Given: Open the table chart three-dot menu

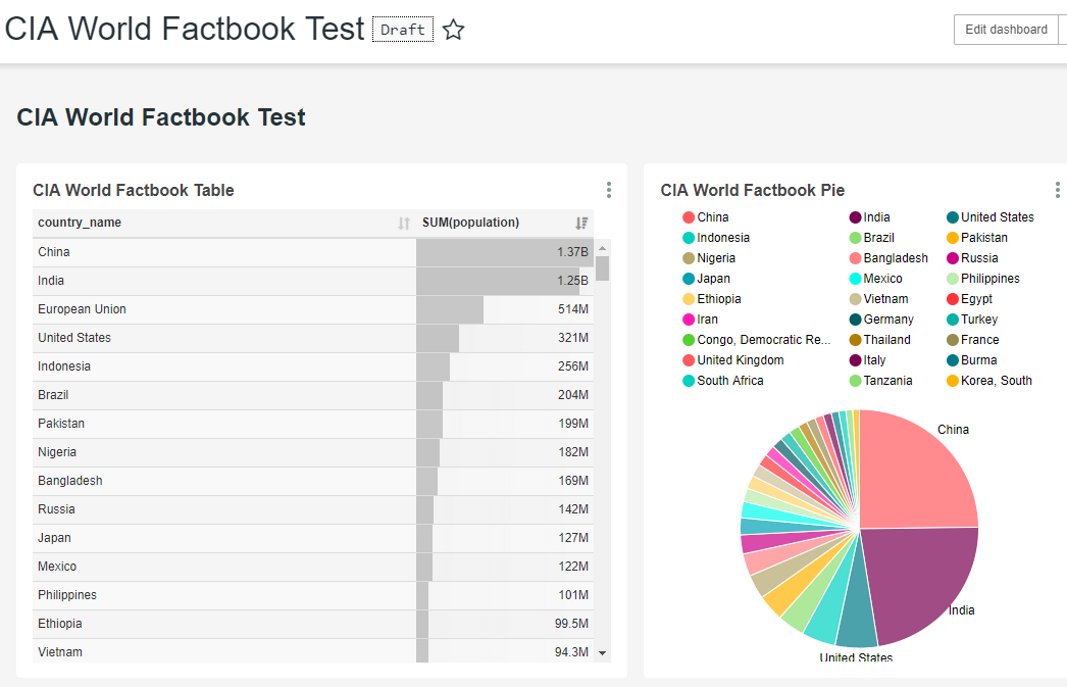Looking at the screenshot, I should (x=608, y=190).
